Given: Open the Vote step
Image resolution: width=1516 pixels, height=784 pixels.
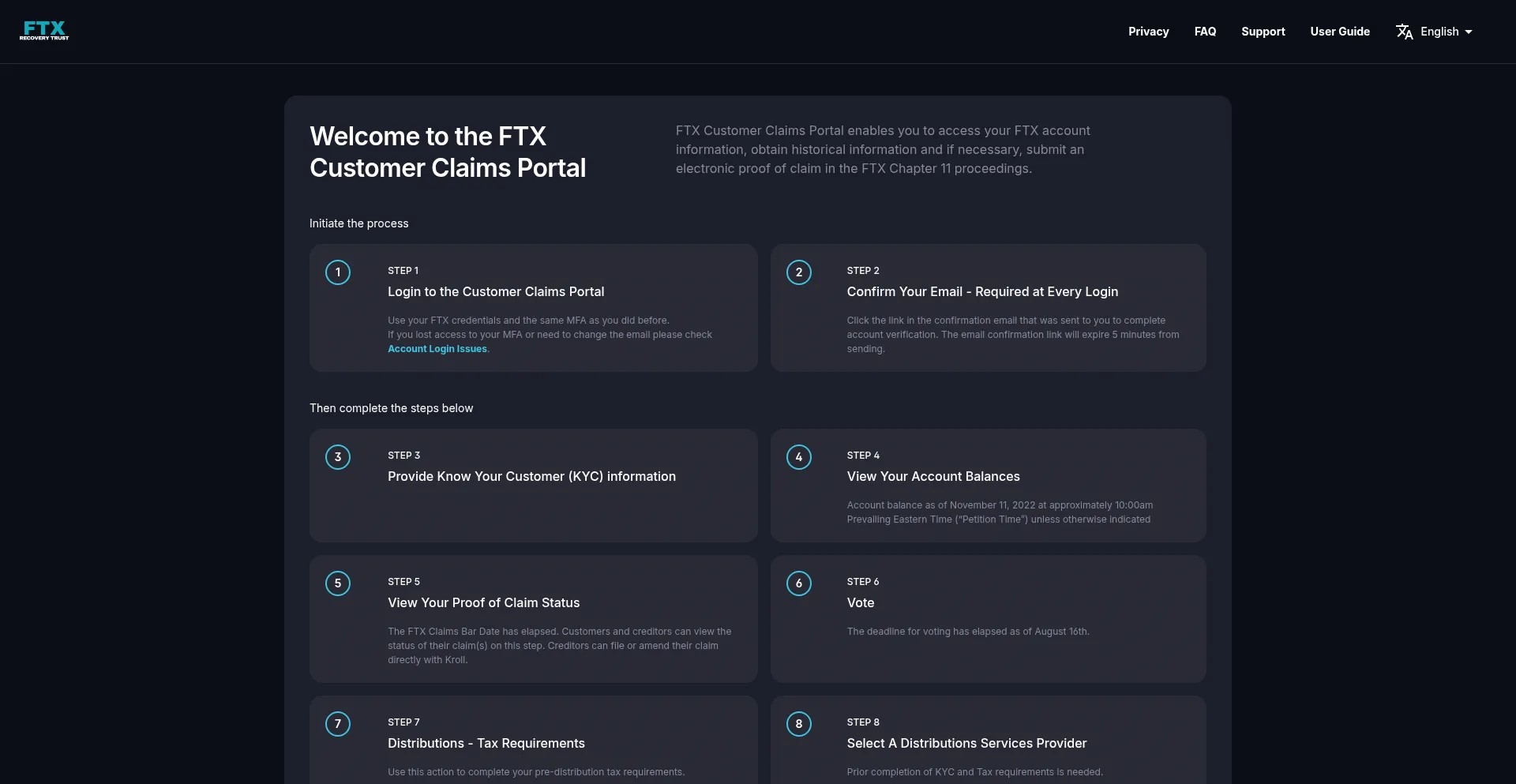Looking at the screenshot, I should [861, 602].
